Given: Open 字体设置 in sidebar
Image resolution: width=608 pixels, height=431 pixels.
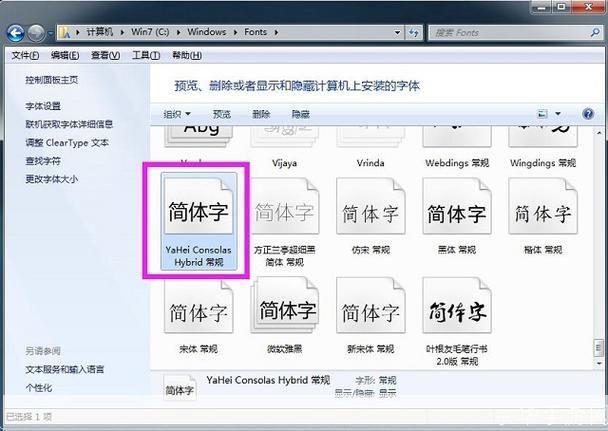Looking at the screenshot, I should click(43, 106).
